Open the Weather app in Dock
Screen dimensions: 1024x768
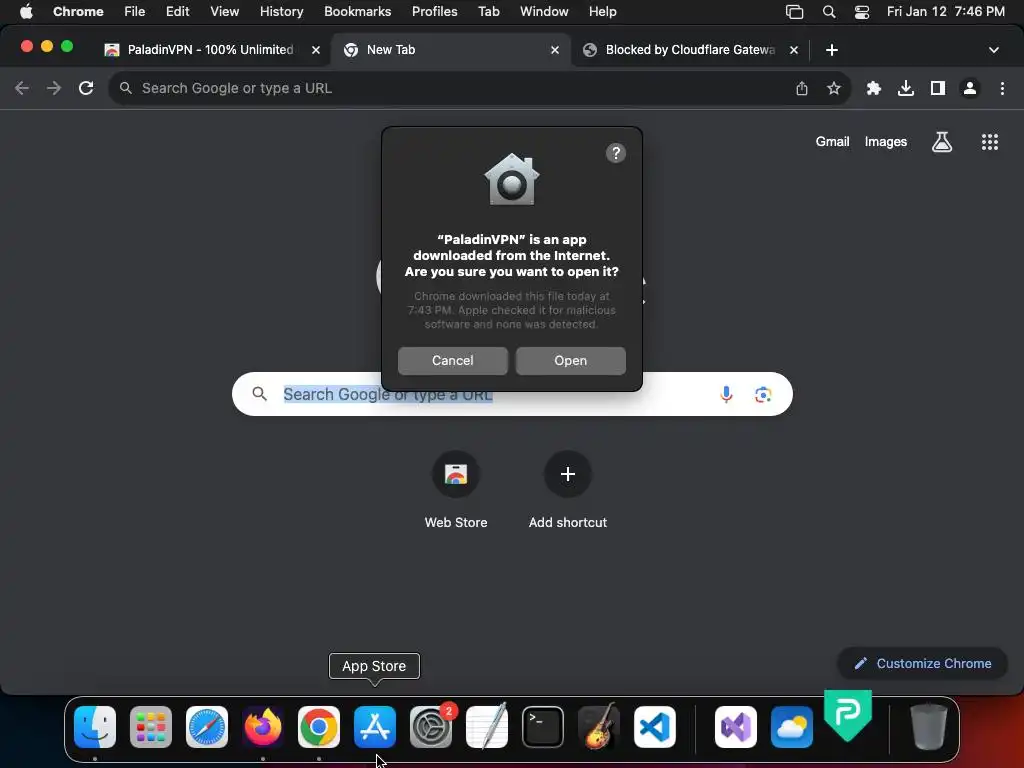pos(792,727)
